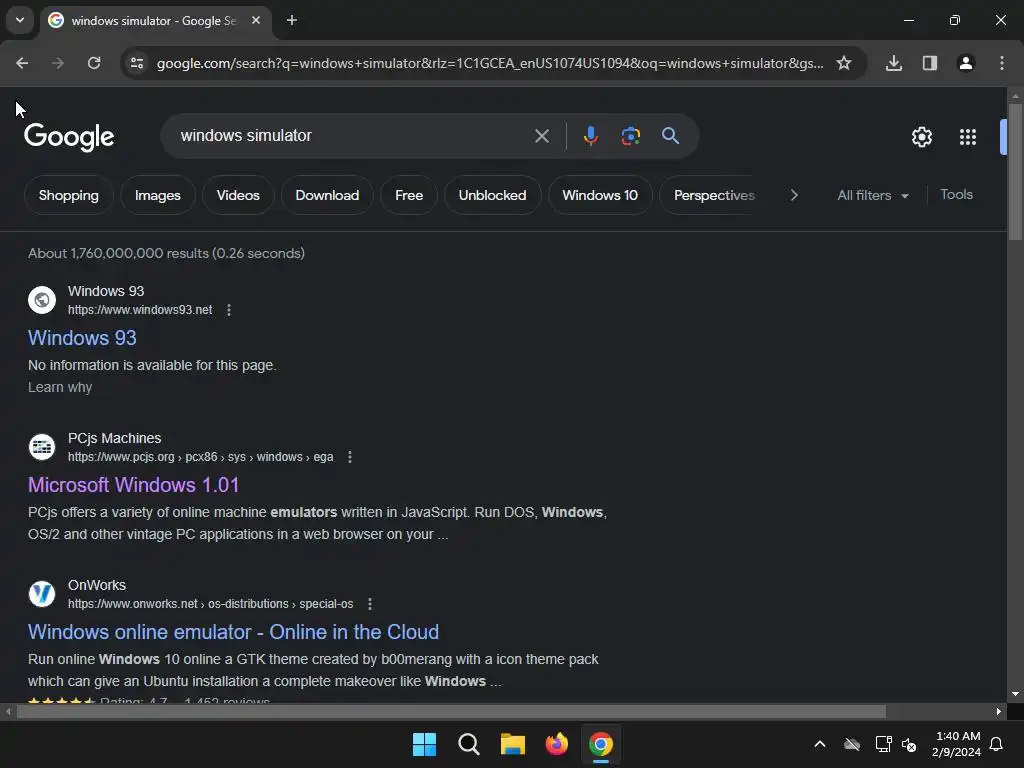The width and height of the screenshot is (1024, 768).
Task: Click the https://www.windows93.net URL text
Action: pos(140,310)
